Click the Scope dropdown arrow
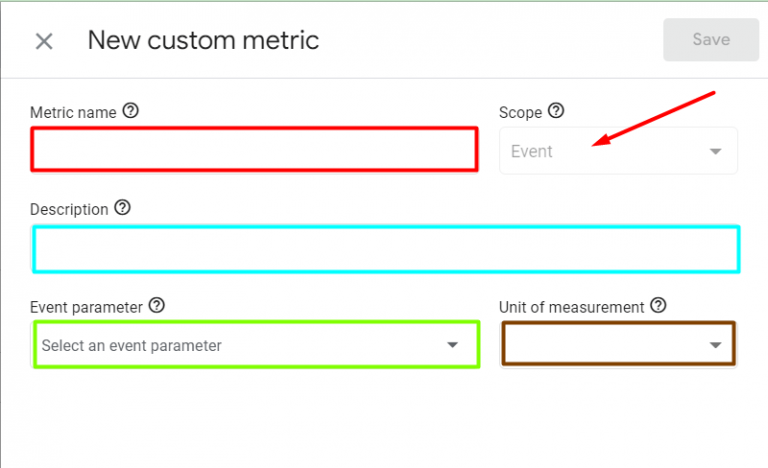This screenshot has height=468, width=768. coord(716,151)
